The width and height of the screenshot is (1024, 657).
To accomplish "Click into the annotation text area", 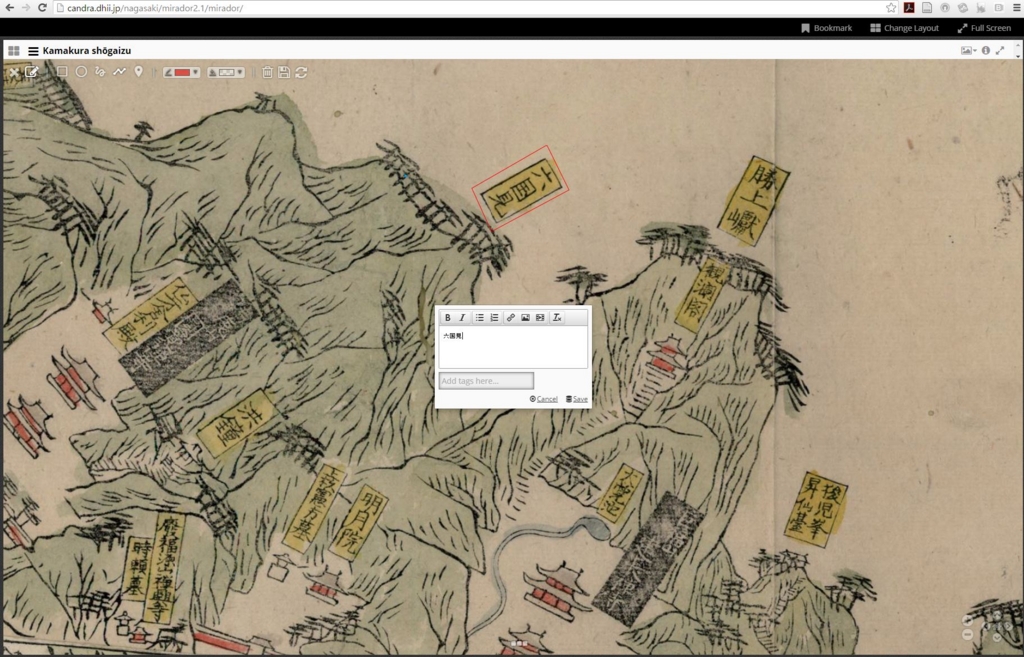I will click(513, 347).
